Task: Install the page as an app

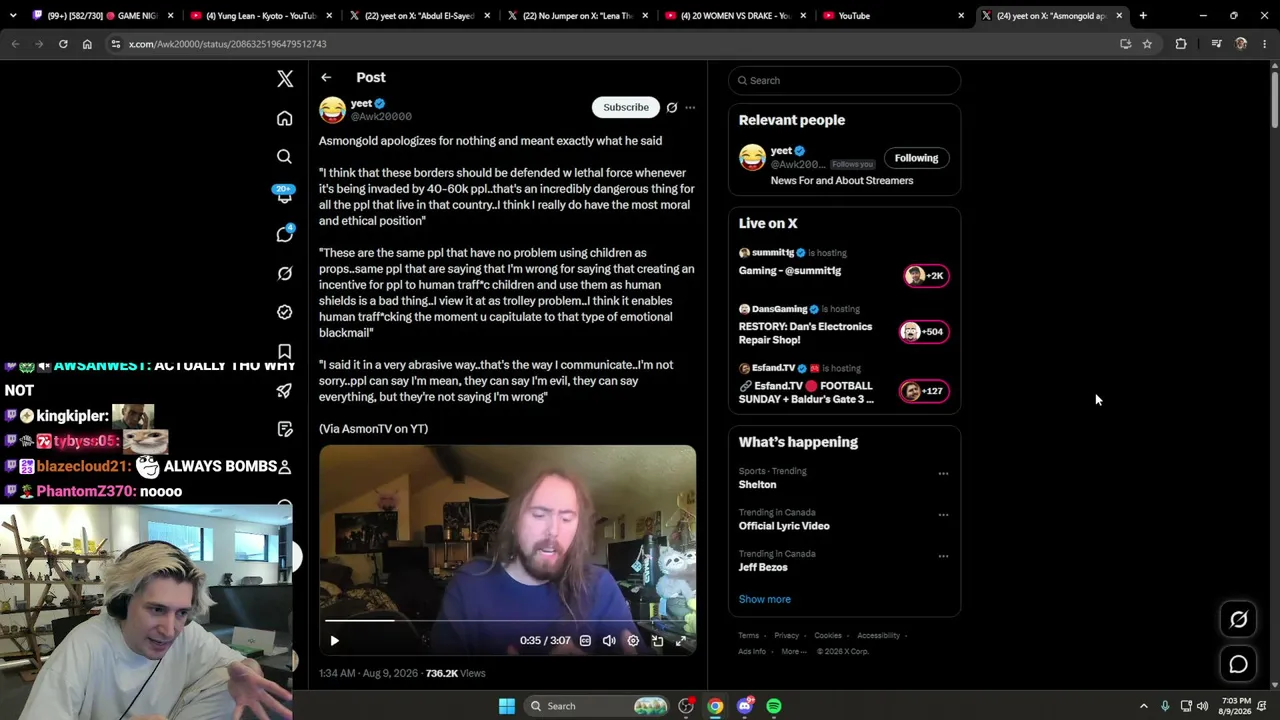Action: click(1125, 44)
